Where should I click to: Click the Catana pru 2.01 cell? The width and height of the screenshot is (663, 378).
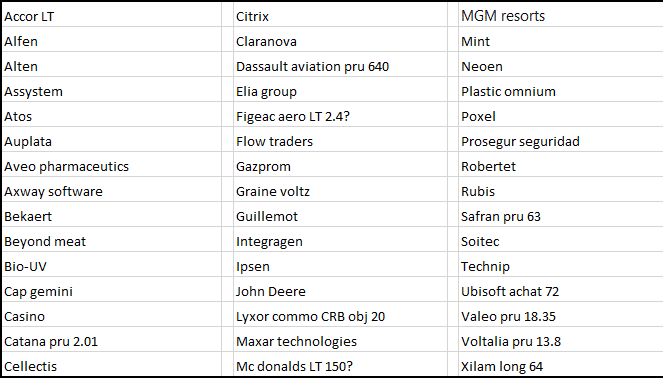click(112, 341)
